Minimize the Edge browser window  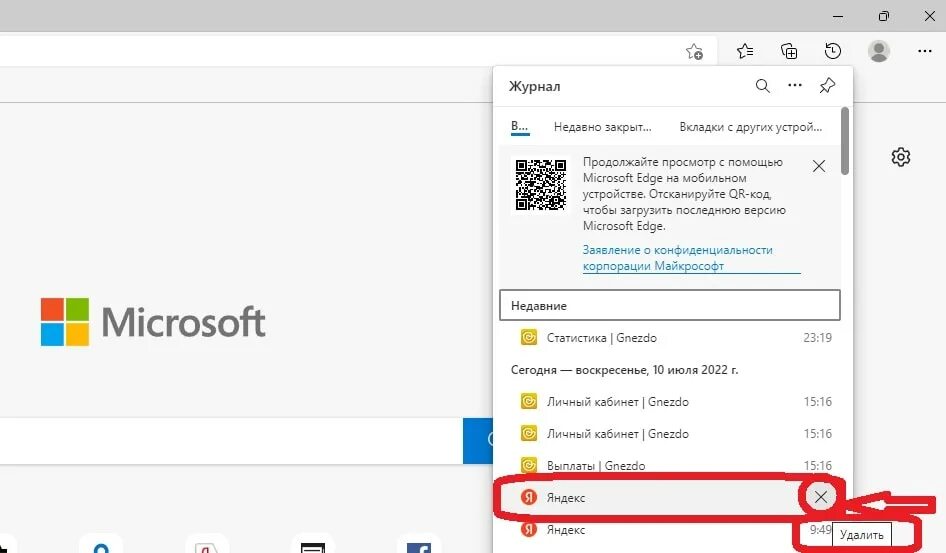pos(838,16)
